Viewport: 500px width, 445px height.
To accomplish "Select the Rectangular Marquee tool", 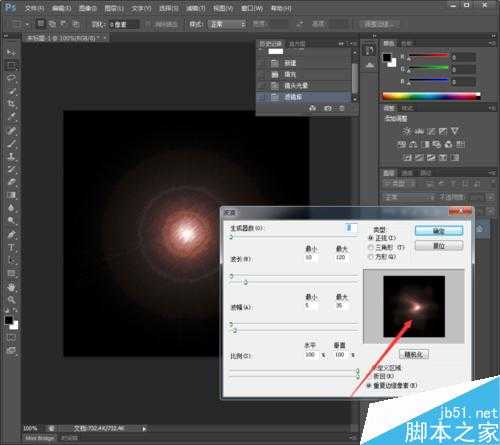I will [11, 65].
